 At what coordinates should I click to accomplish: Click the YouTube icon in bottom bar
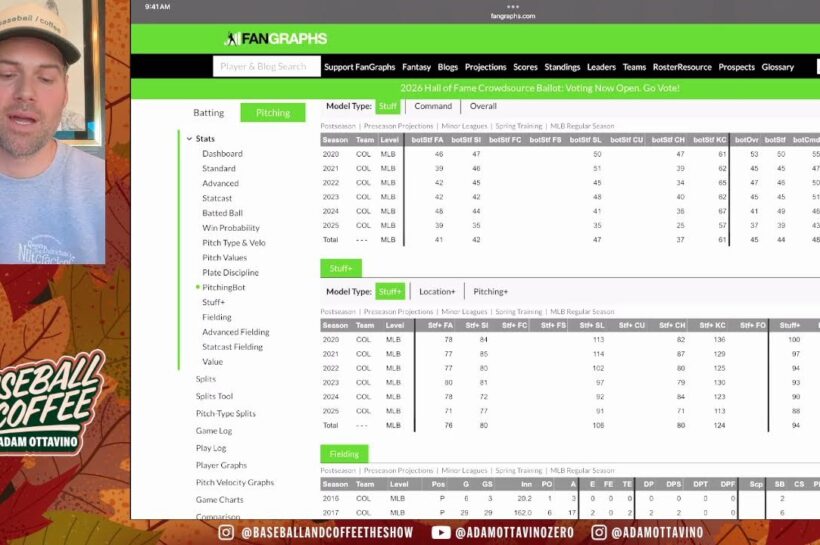click(441, 532)
